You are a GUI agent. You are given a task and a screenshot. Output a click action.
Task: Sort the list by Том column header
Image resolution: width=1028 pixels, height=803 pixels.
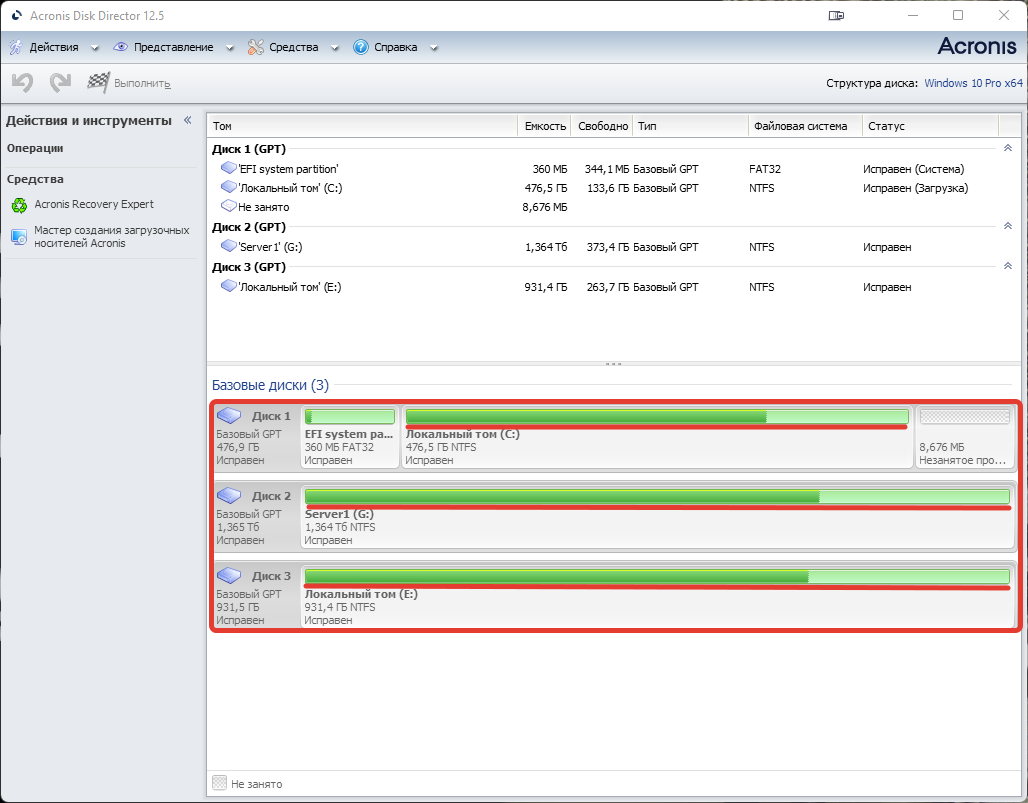tap(363, 126)
